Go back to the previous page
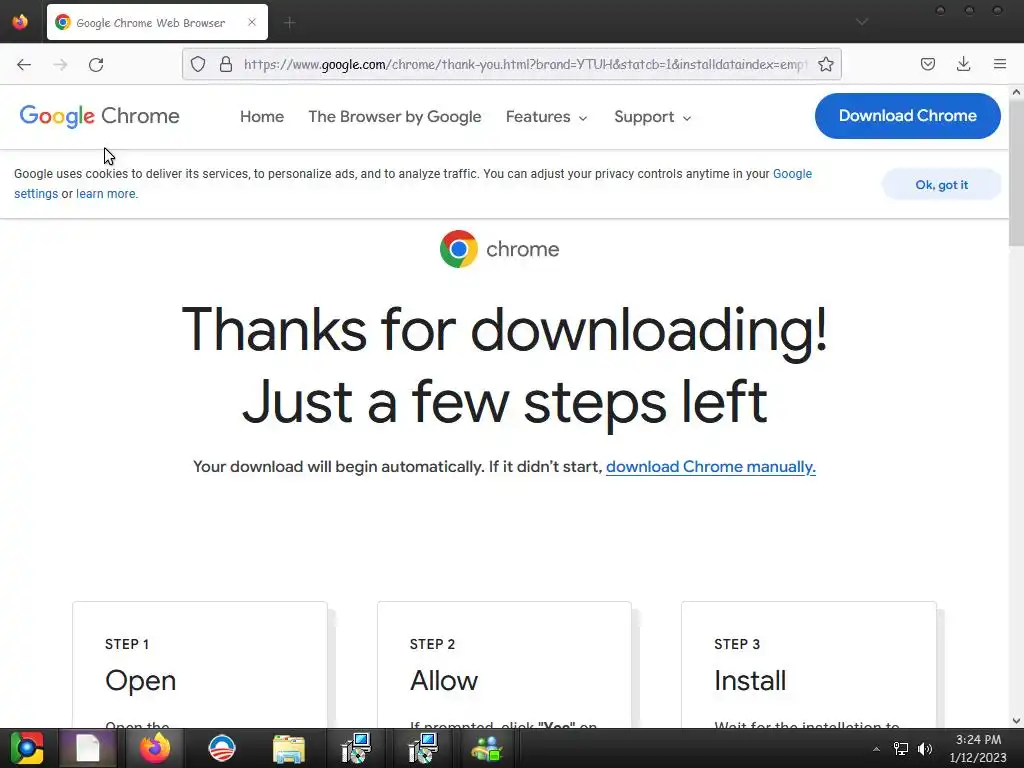The image size is (1024, 768). tap(24, 65)
